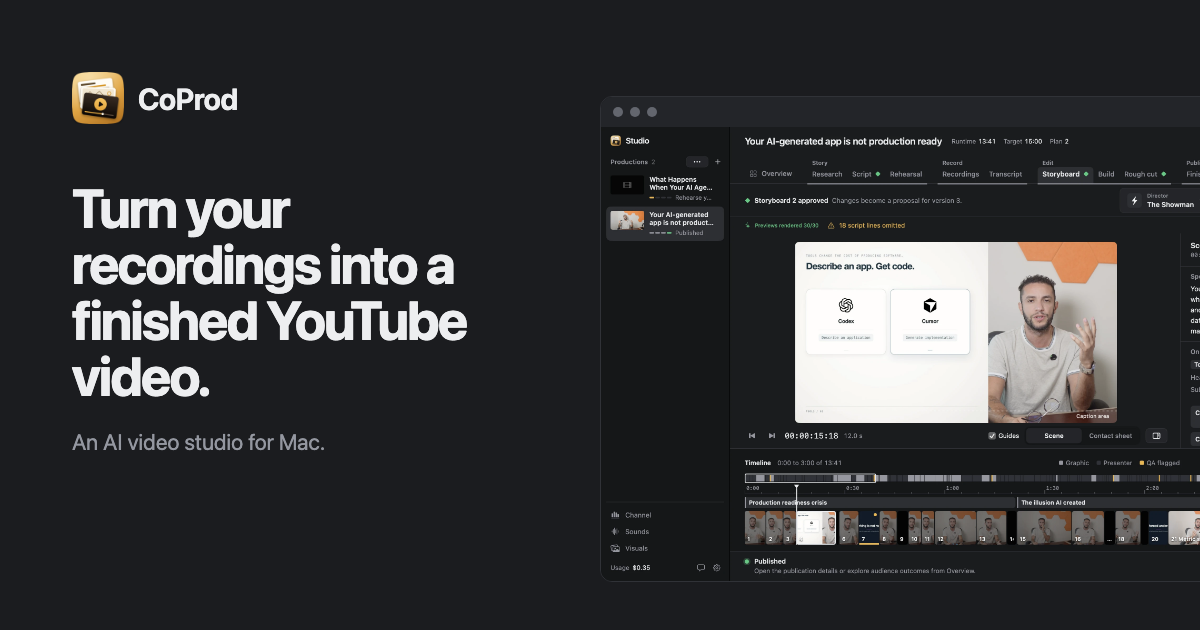Click the 'QA flagged' legend entry
This screenshot has width=1200, height=630.
(x=1160, y=463)
